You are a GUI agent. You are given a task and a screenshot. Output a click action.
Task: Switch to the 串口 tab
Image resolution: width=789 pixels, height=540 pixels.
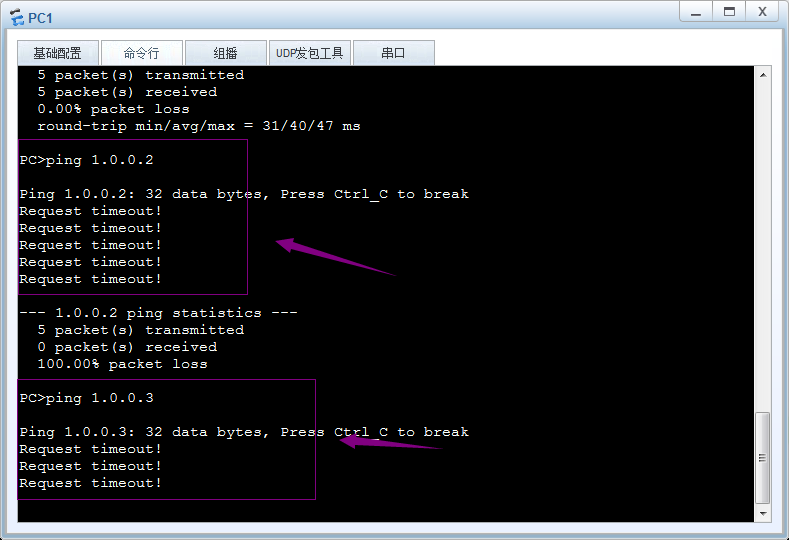coord(393,53)
